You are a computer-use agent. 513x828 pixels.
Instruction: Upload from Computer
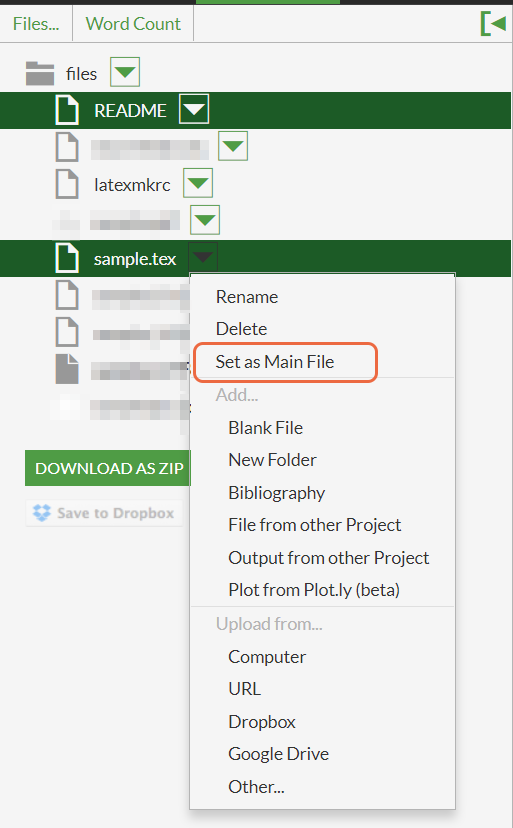(267, 657)
